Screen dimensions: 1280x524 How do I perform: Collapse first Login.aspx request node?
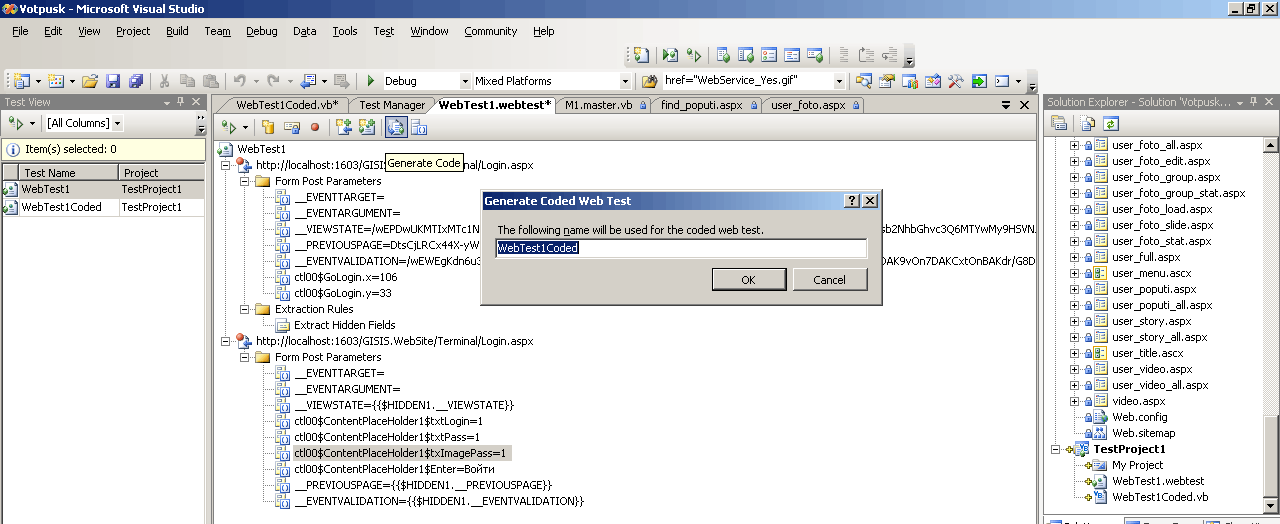[225, 166]
